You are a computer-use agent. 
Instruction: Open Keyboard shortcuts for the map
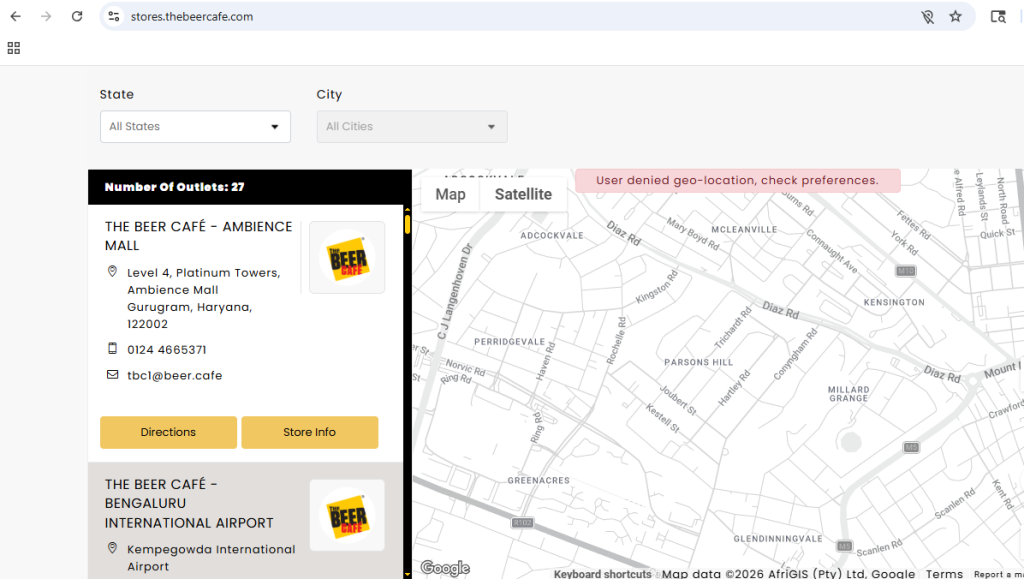coord(602,574)
